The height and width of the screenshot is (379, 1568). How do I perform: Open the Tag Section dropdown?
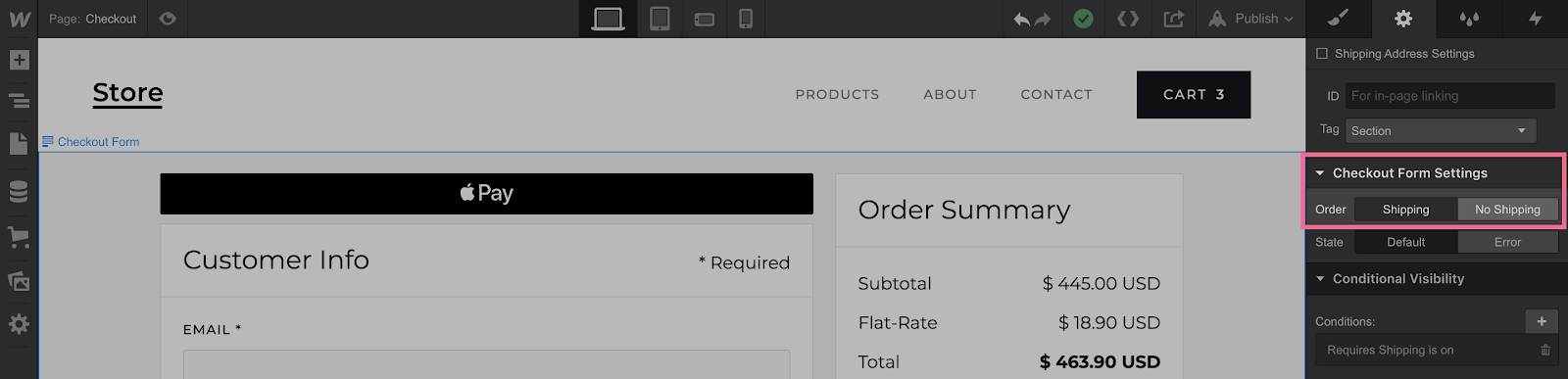tap(1440, 130)
